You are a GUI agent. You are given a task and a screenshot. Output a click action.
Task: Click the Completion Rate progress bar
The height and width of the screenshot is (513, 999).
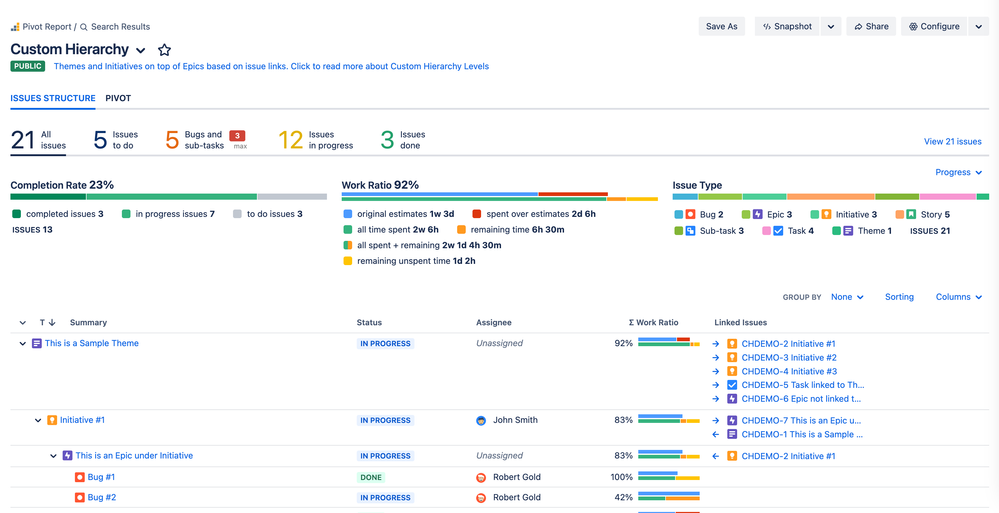(x=168, y=197)
